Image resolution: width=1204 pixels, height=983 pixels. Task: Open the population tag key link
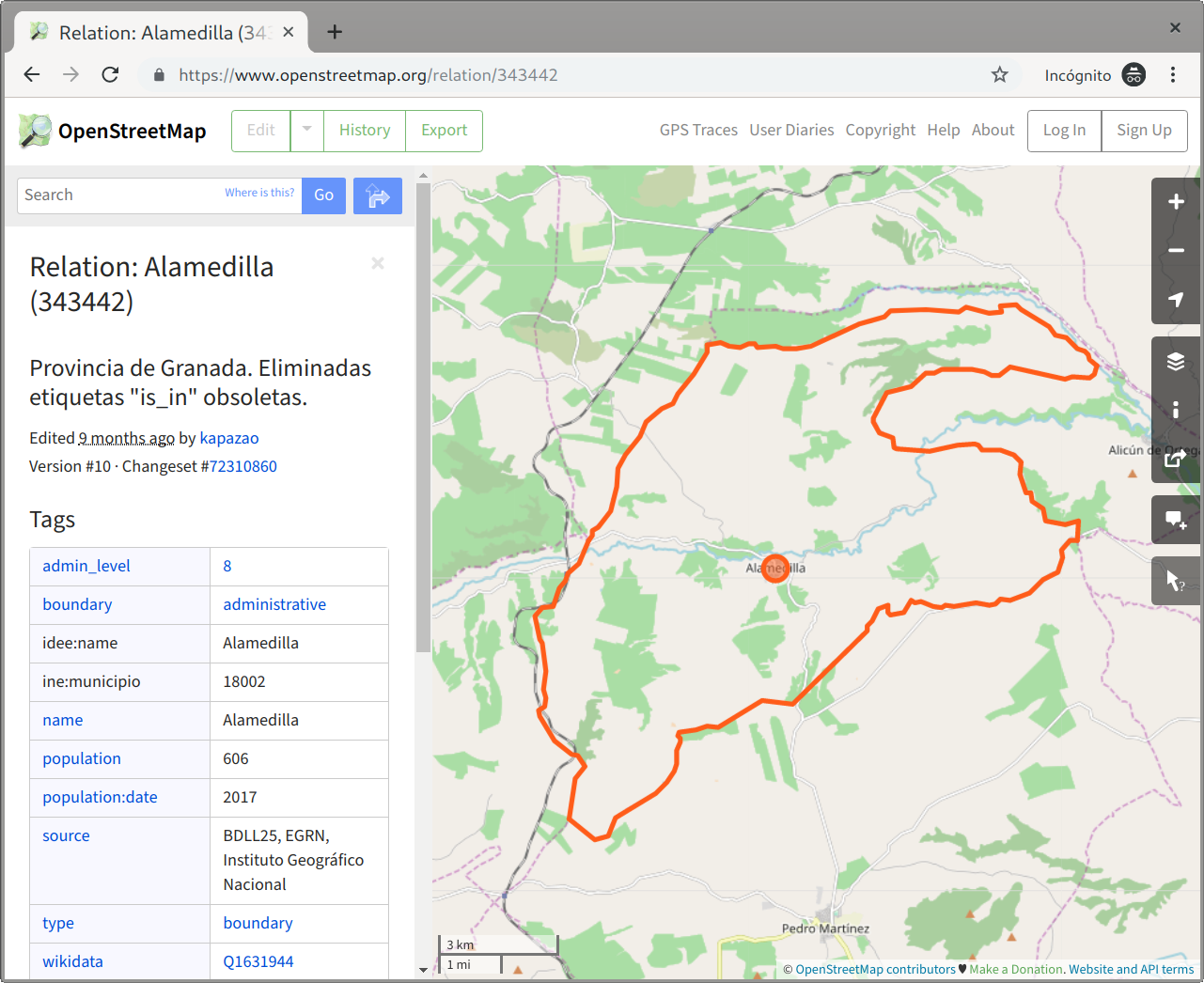82,758
